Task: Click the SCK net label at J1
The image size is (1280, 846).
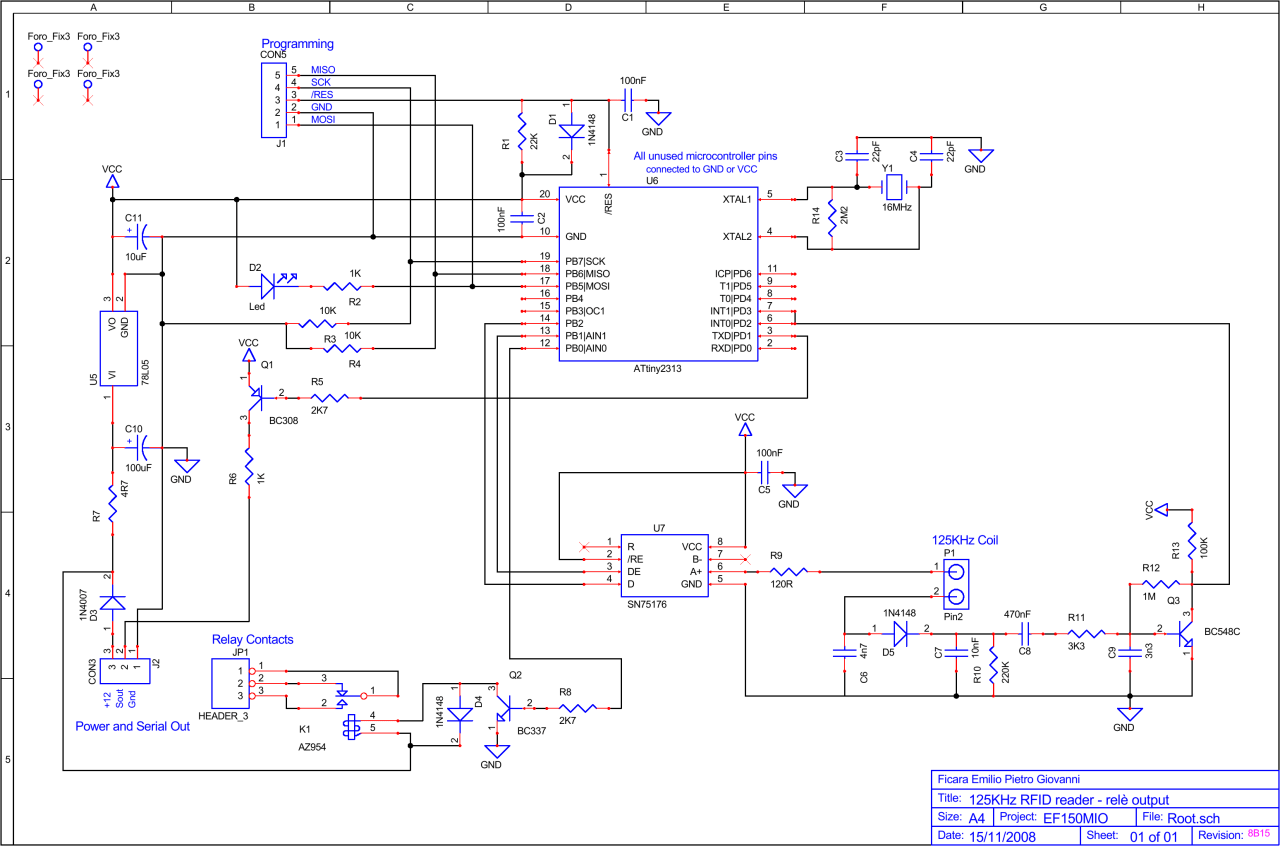Action: click(320, 82)
